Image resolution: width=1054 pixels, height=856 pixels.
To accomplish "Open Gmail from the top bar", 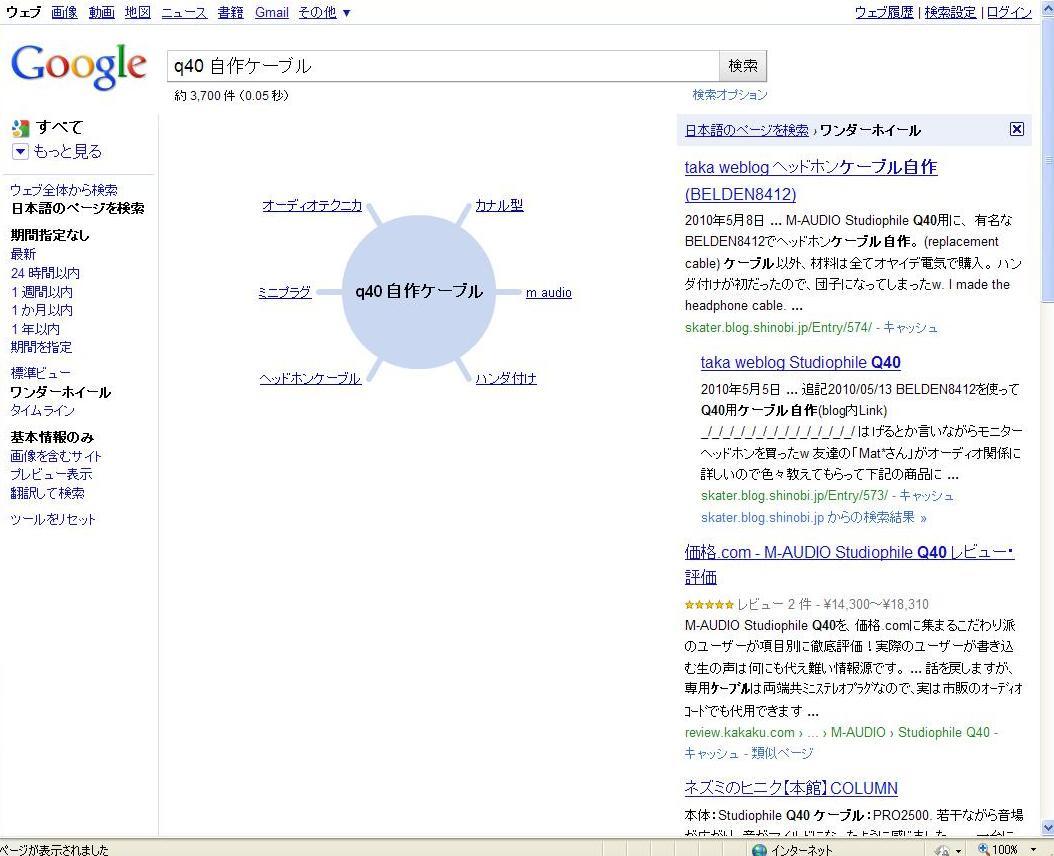I will [272, 12].
